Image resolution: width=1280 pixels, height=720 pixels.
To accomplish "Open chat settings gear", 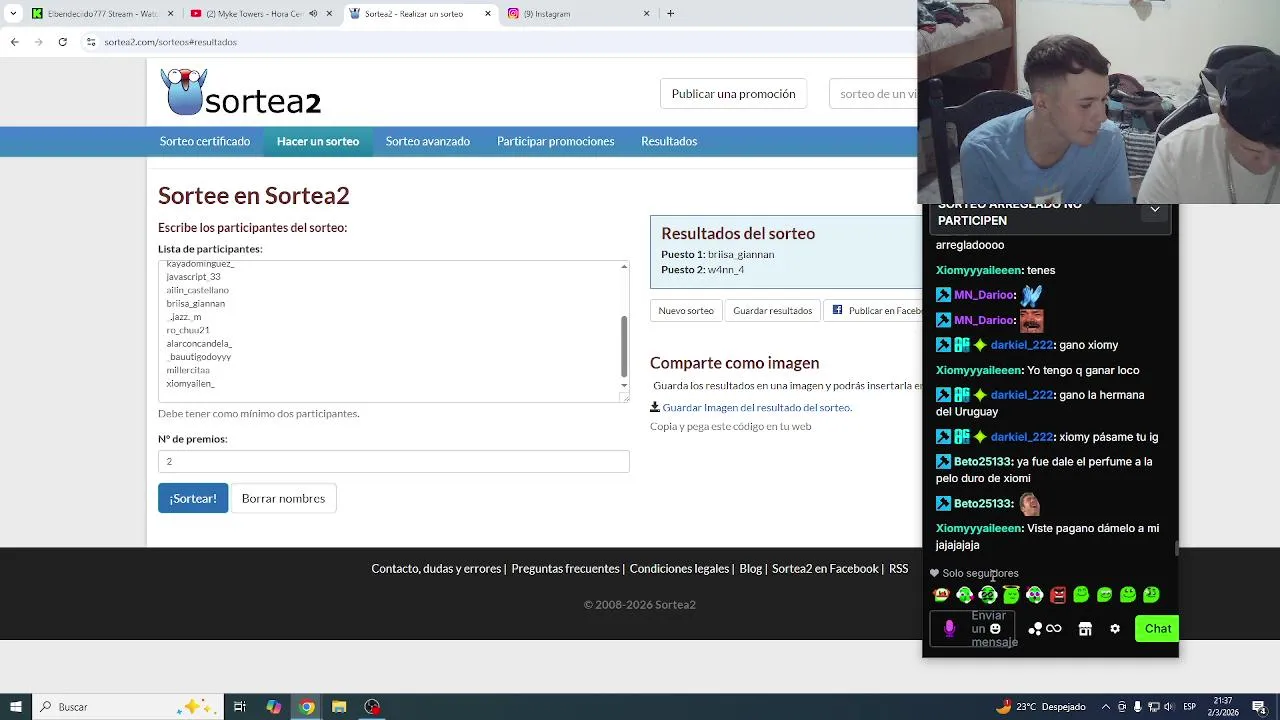I will point(1115,629).
